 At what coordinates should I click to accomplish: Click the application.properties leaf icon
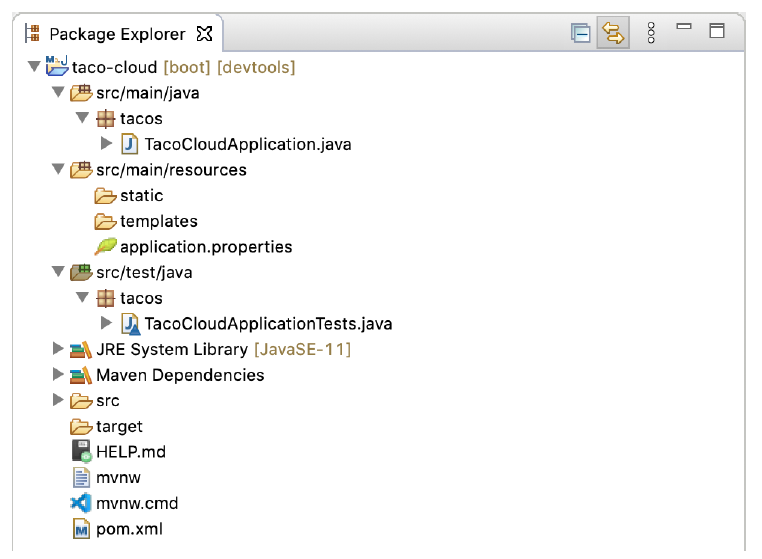105,246
